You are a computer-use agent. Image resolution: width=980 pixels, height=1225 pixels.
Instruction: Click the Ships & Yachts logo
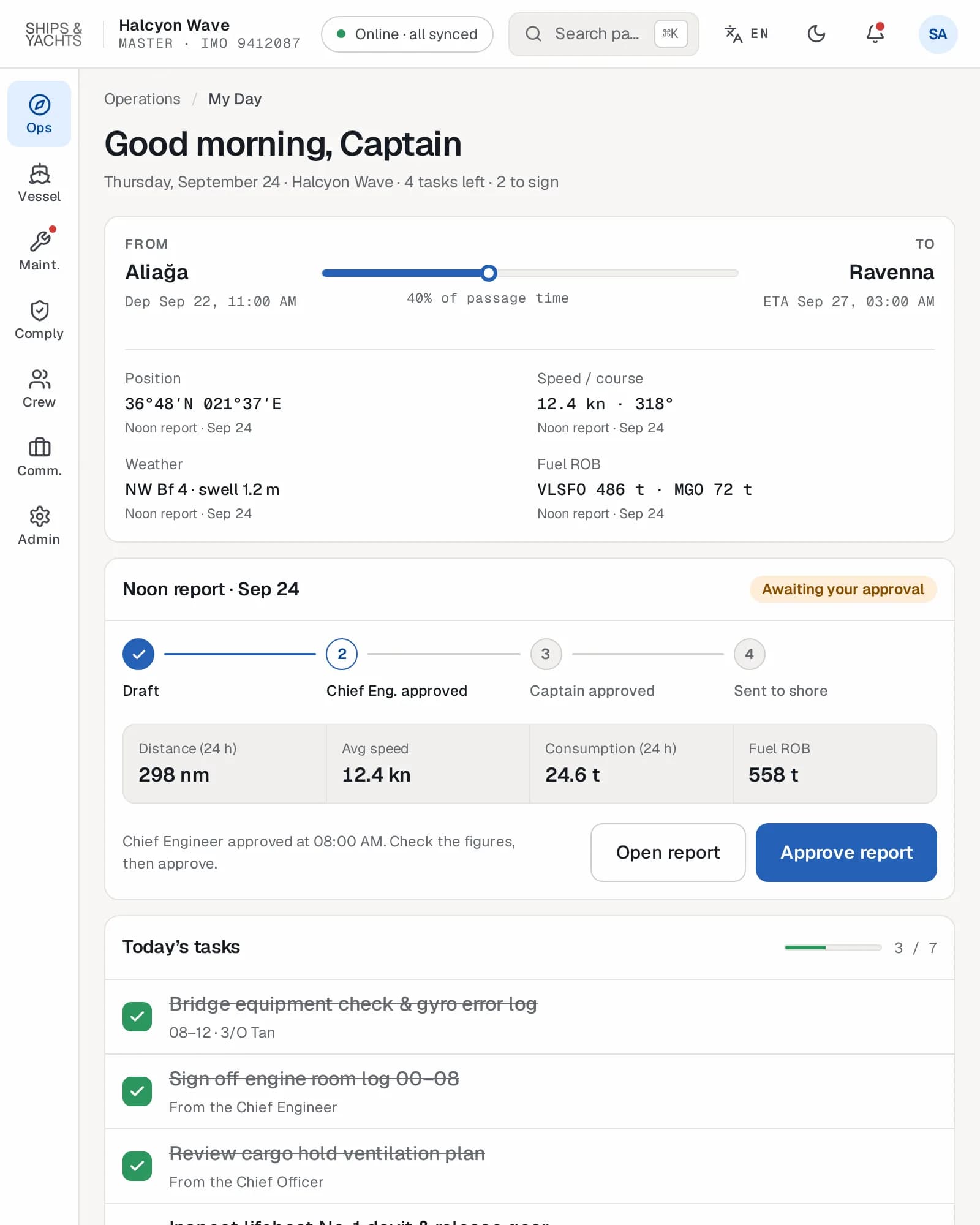[x=54, y=34]
